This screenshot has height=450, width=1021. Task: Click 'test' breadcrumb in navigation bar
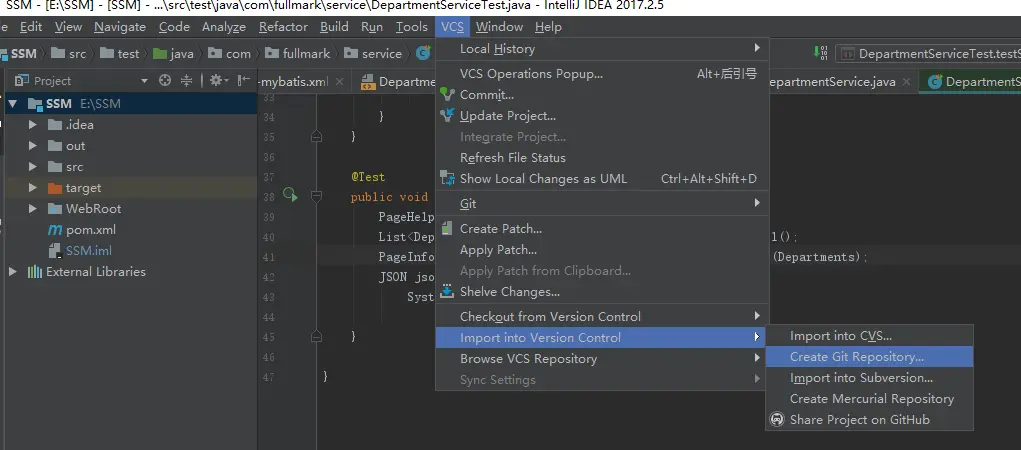coord(120,53)
